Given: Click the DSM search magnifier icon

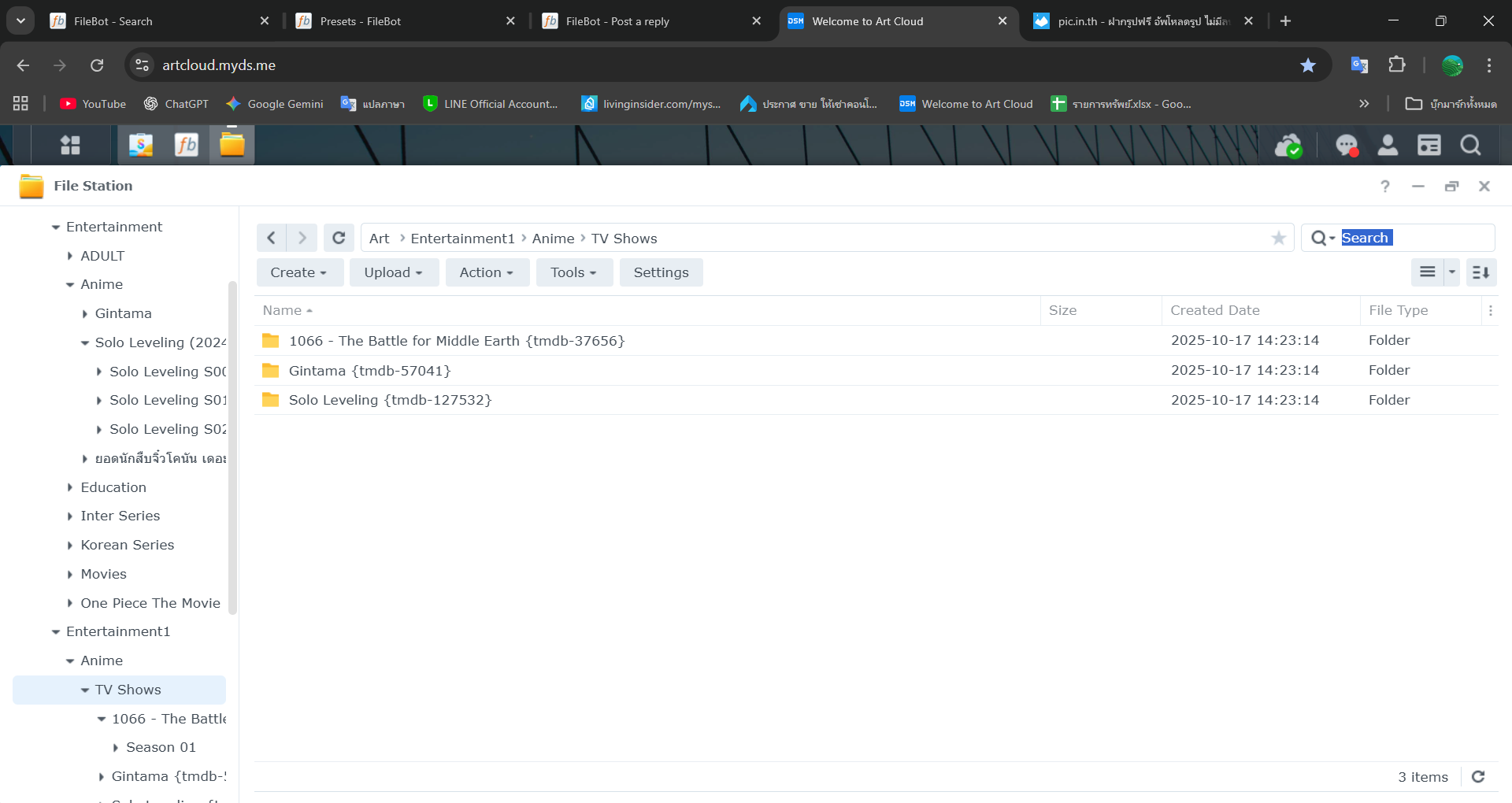Looking at the screenshot, I should pyautogui.click(x=1470, y=146).
